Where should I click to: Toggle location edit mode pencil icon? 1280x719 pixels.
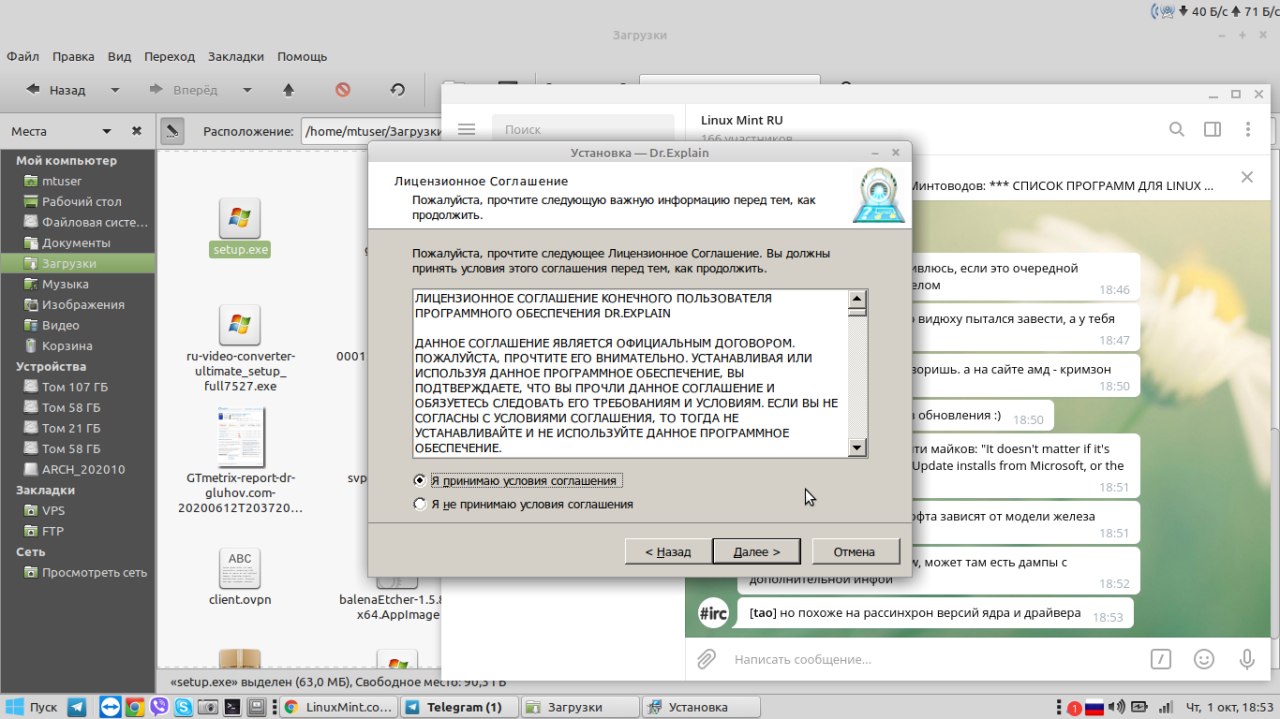click(172, 131)
